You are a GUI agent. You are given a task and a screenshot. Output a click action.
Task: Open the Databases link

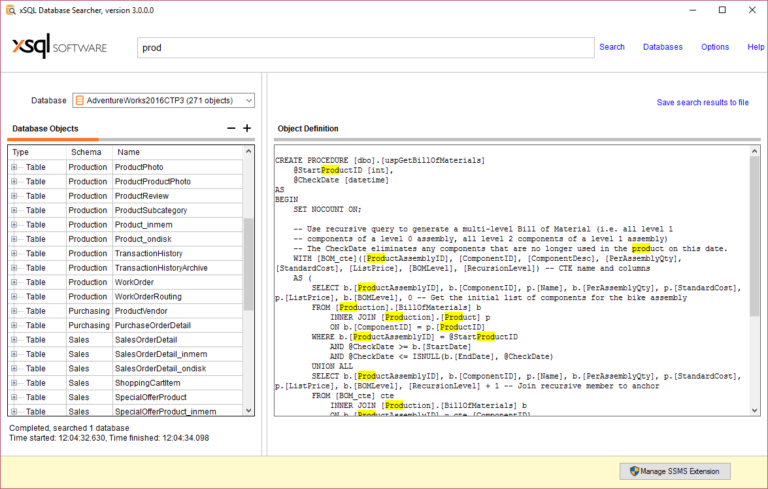tap(662, 47)
